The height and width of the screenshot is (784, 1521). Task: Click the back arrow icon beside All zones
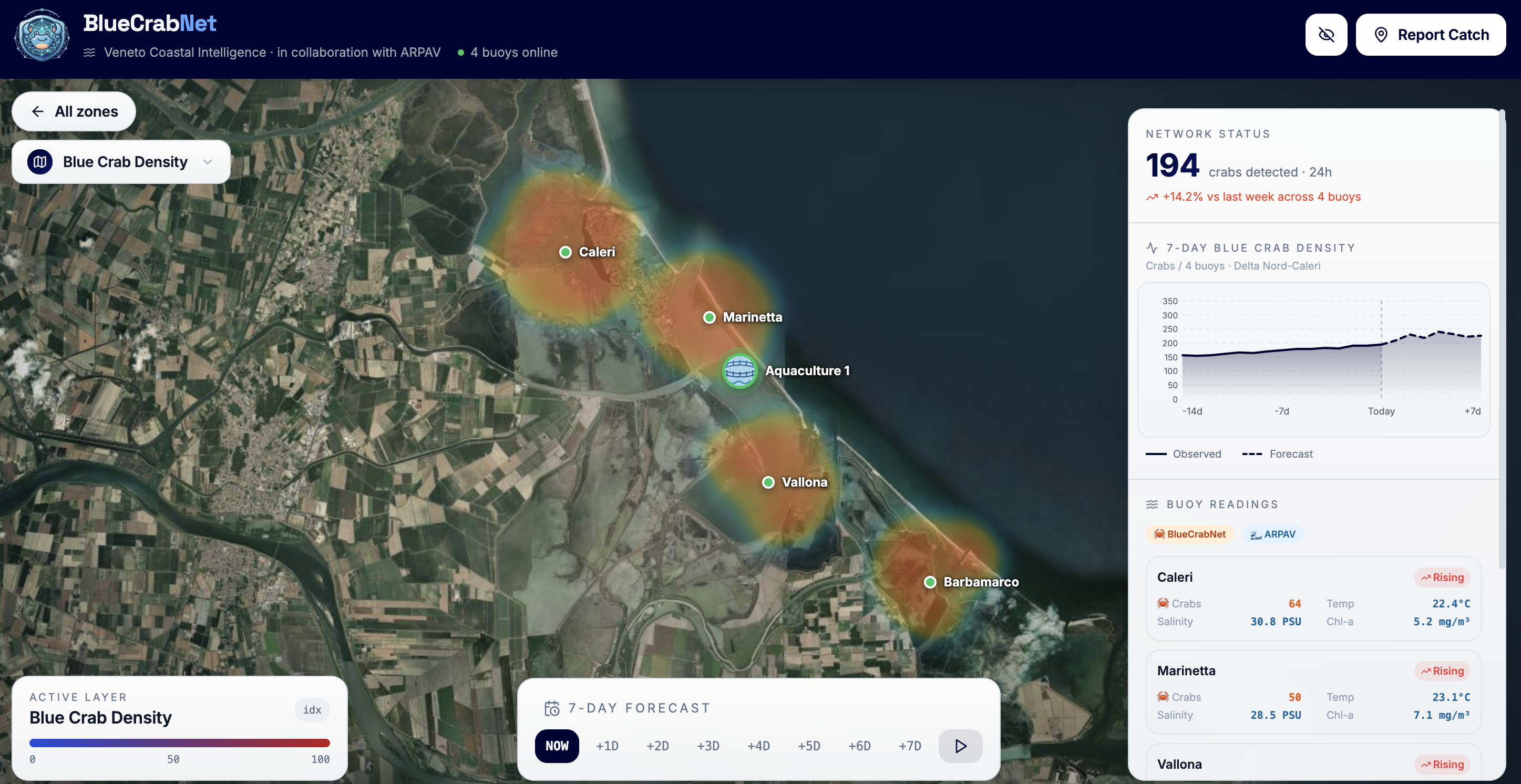coord(38,111)
